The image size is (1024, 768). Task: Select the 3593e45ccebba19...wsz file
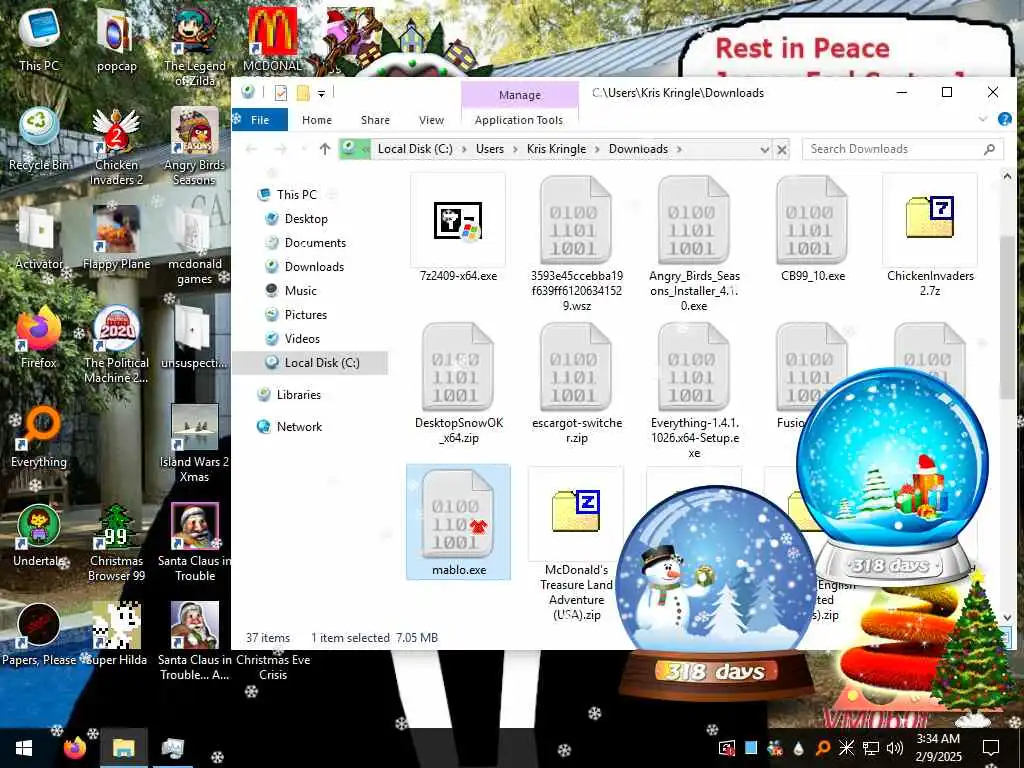[576, 243]
